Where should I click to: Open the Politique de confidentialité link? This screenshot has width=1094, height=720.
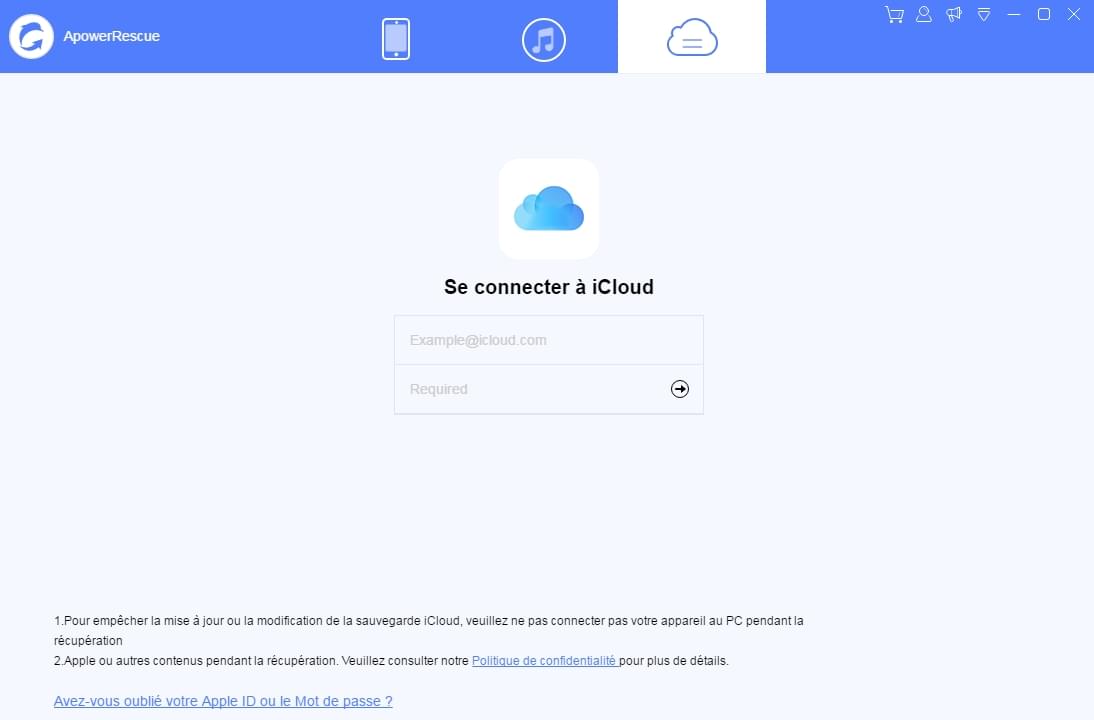pos(544,660)
